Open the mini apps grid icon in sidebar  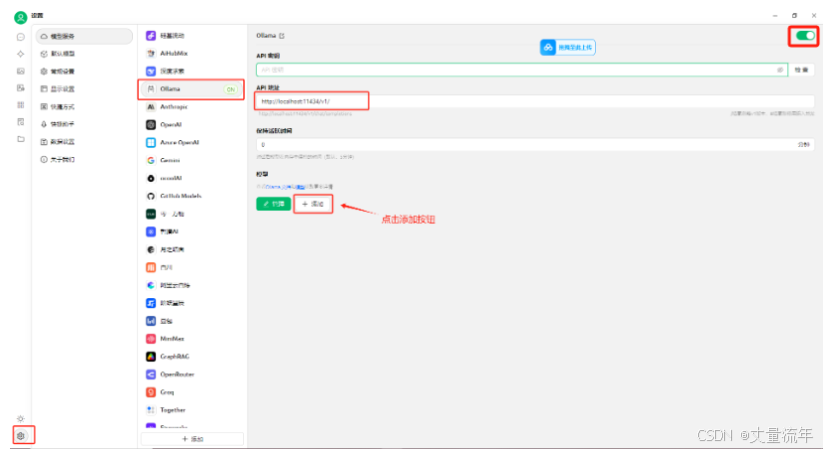click(21, 105)
